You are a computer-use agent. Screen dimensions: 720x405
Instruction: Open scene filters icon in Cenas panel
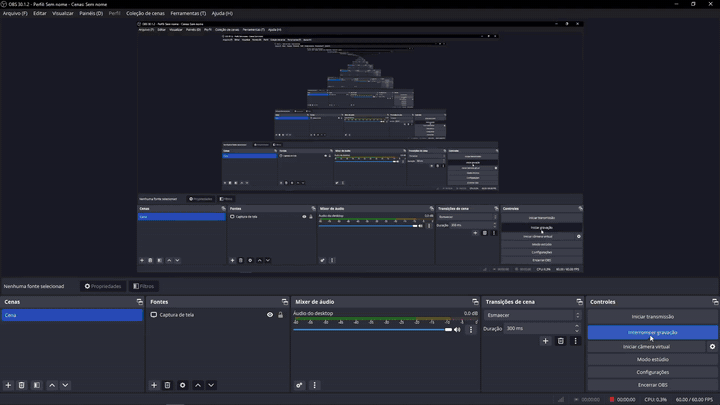[37, 385]
